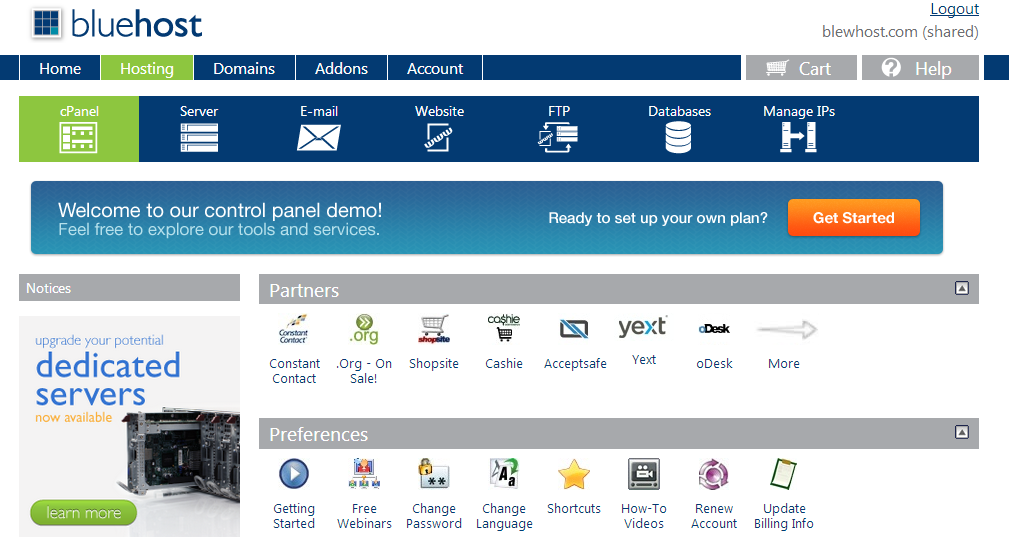
Task: Click the Cashie partner icon
Action: tap(504, 328)
